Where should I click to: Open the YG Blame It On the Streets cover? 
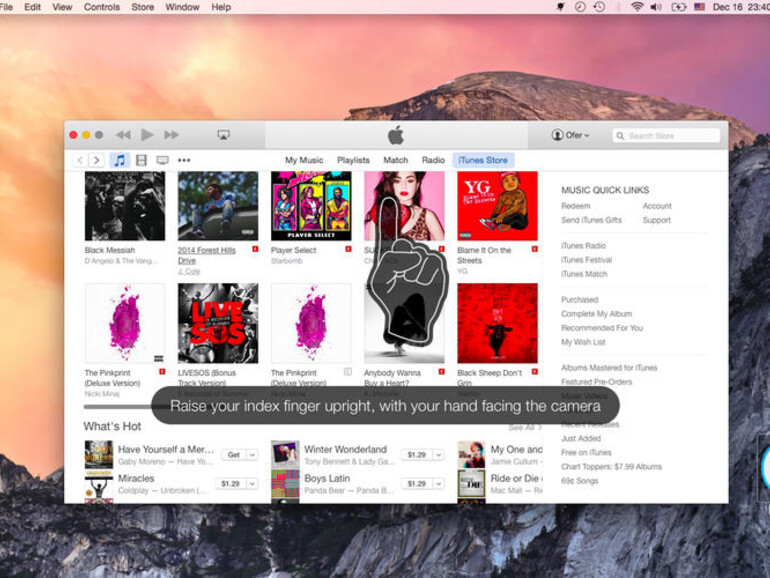[x=497, y=206]
